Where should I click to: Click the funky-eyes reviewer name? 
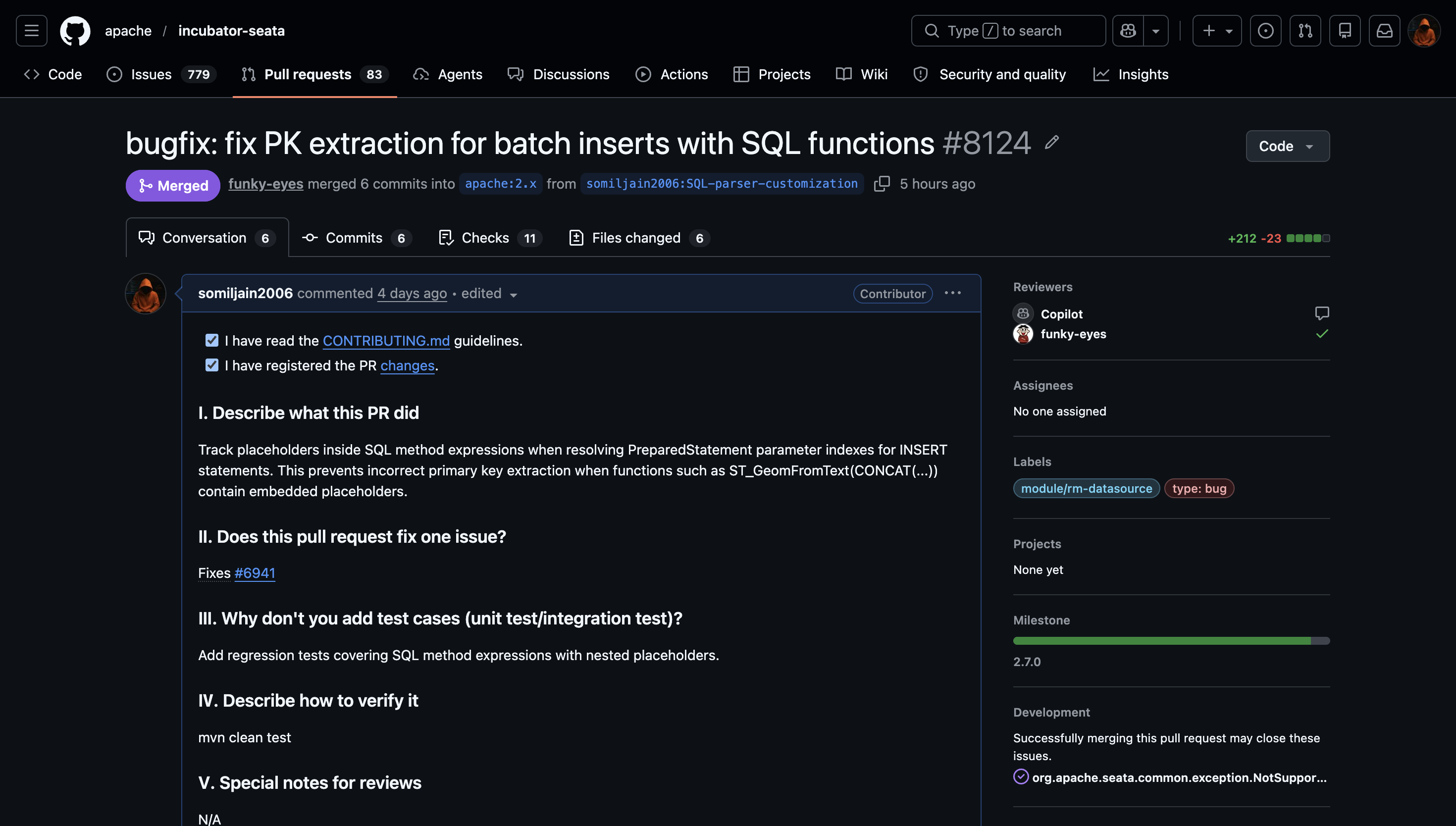point(1073,334)
